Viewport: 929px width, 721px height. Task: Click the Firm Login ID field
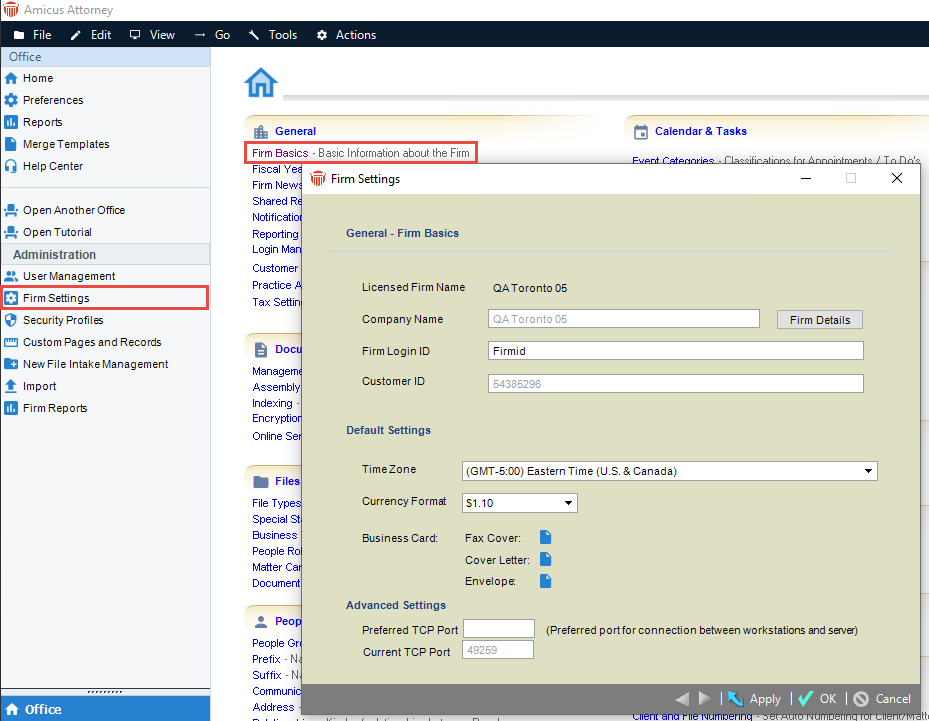(675, 351)
